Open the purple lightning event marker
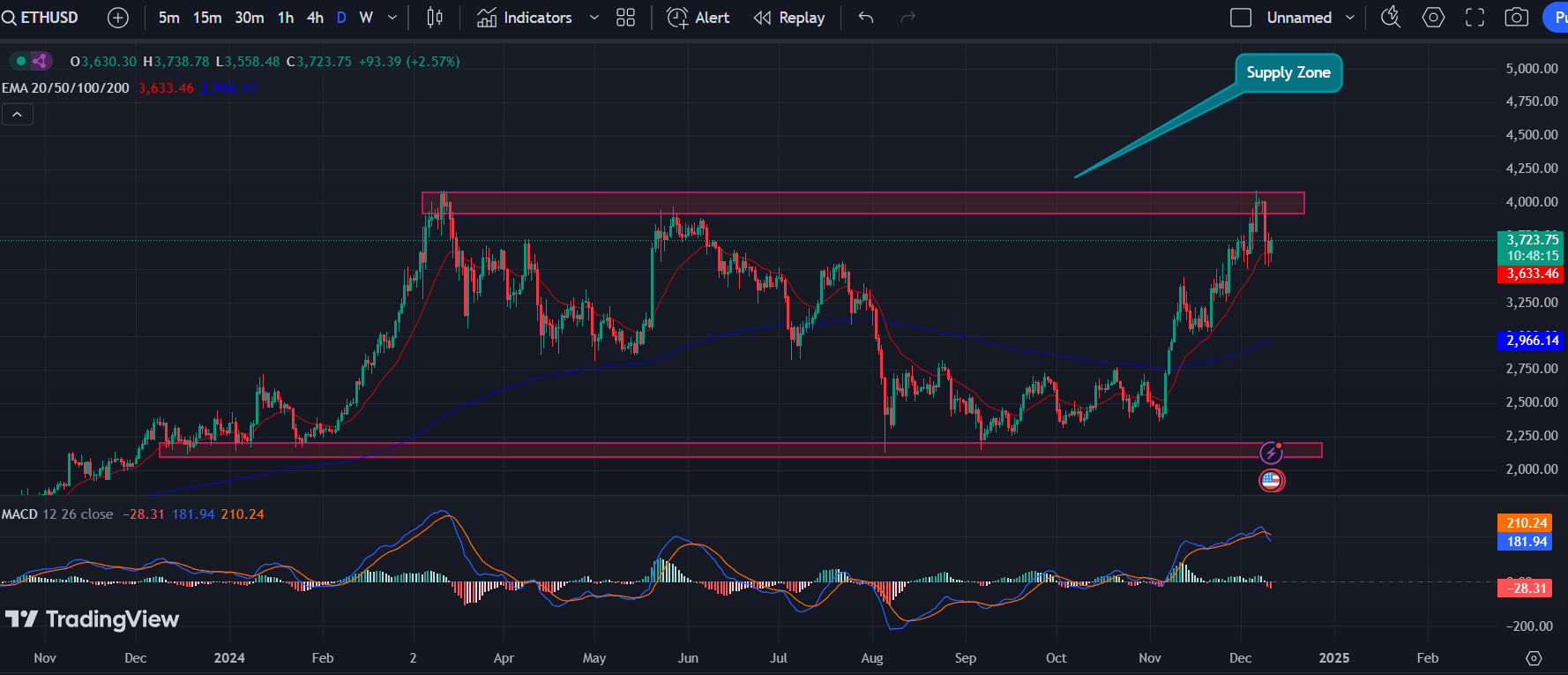Image resolution: width=1568 pixels, height=675 pixels. click(1271, 453)
